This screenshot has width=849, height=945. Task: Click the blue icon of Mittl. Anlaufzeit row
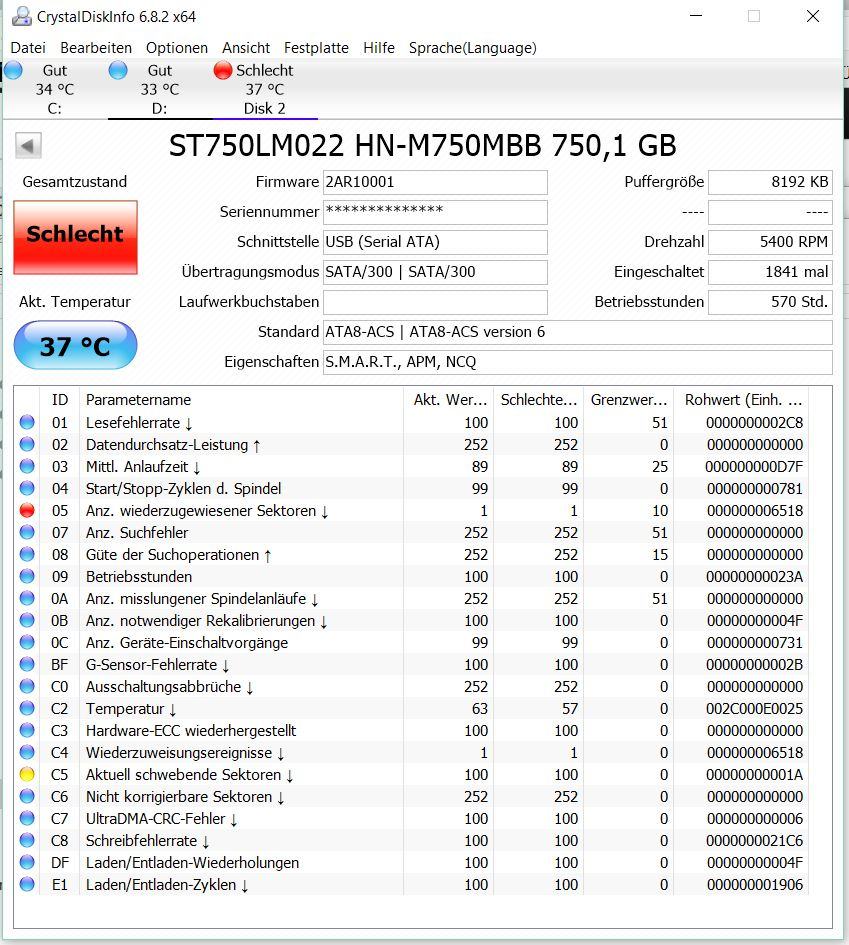point(27,466)
